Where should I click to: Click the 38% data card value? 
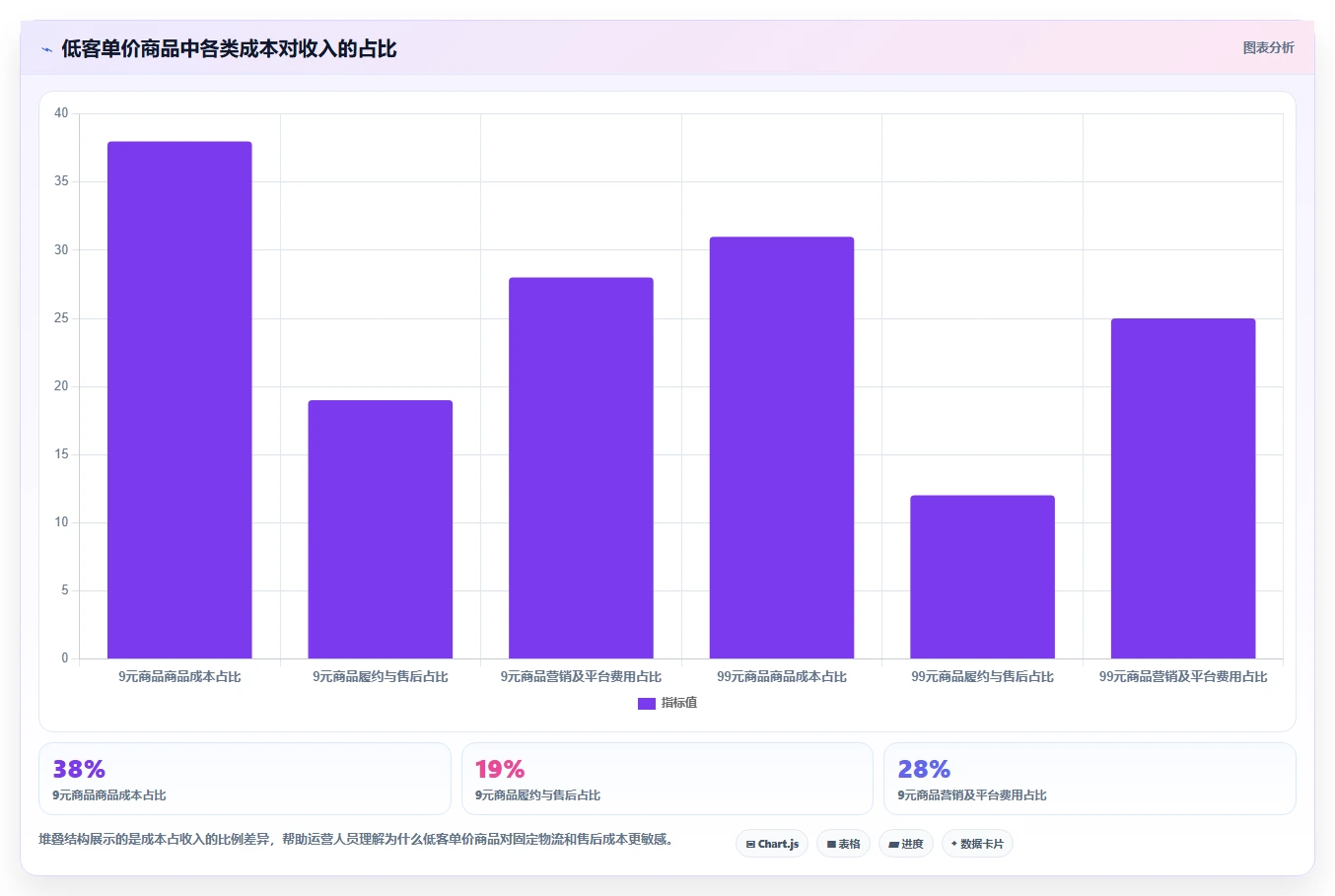79,769
